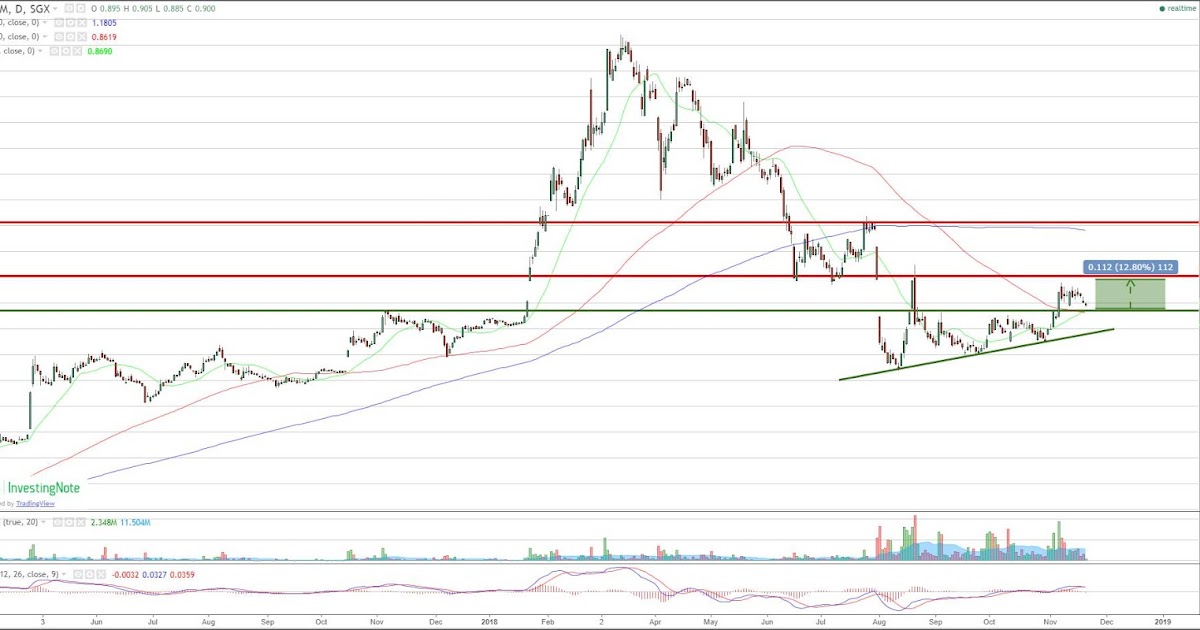Open the MACD (12, 26, close, 9) legend dropdown
The image size is (1200, 630).
point(64,574)
